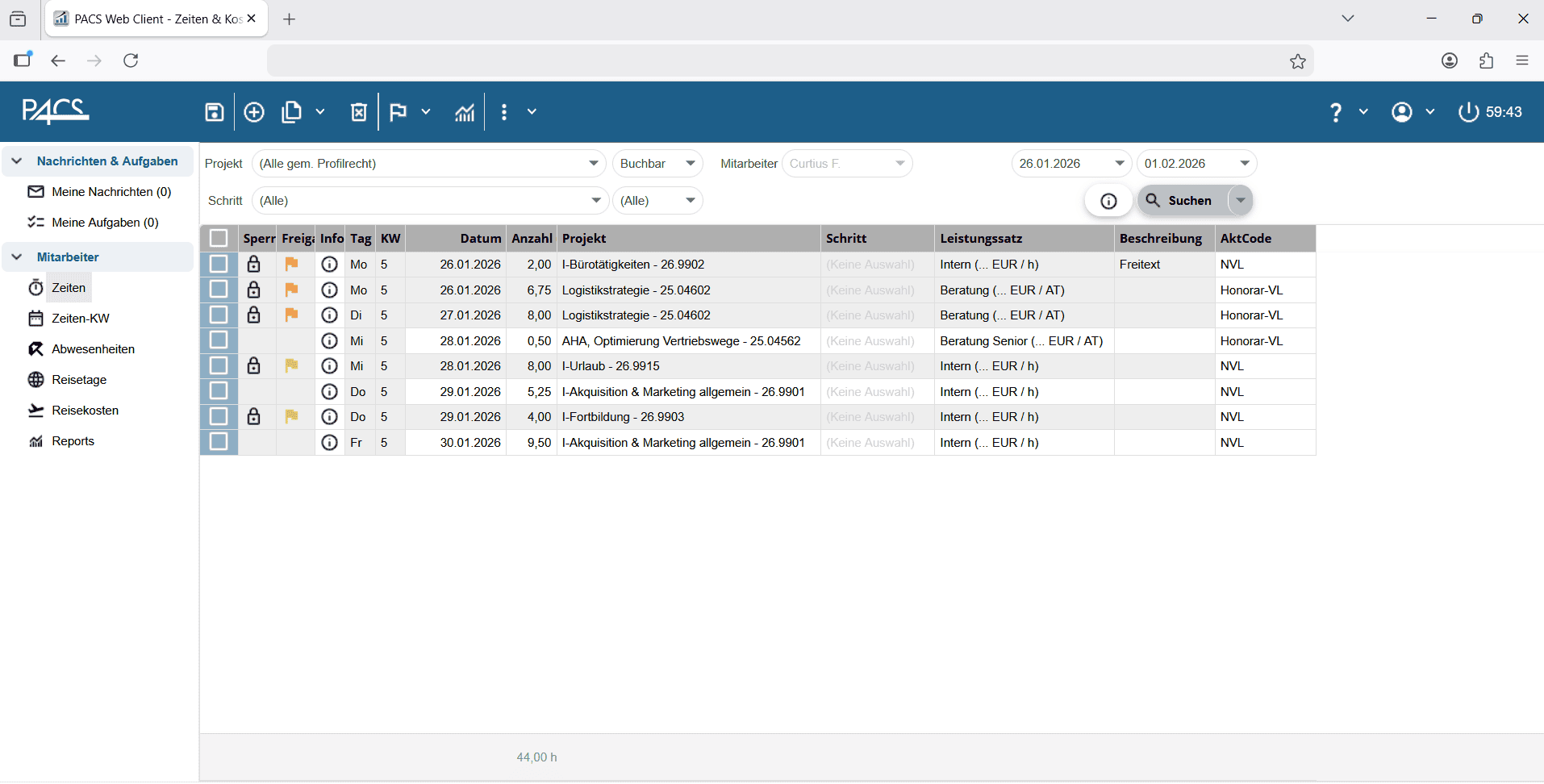Expand the Buchbar dropdown
The width and height of the screenshot is (1544, 784).
657,164
